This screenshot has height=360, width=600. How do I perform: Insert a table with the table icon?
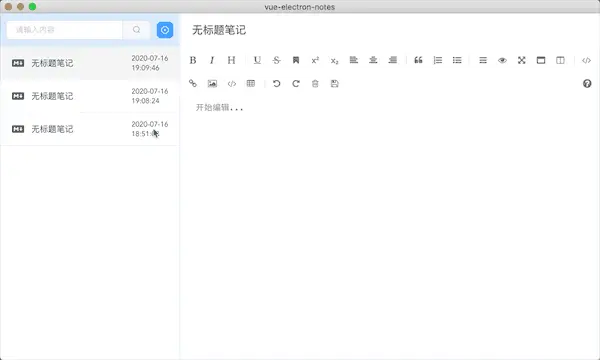pos(251,83)
